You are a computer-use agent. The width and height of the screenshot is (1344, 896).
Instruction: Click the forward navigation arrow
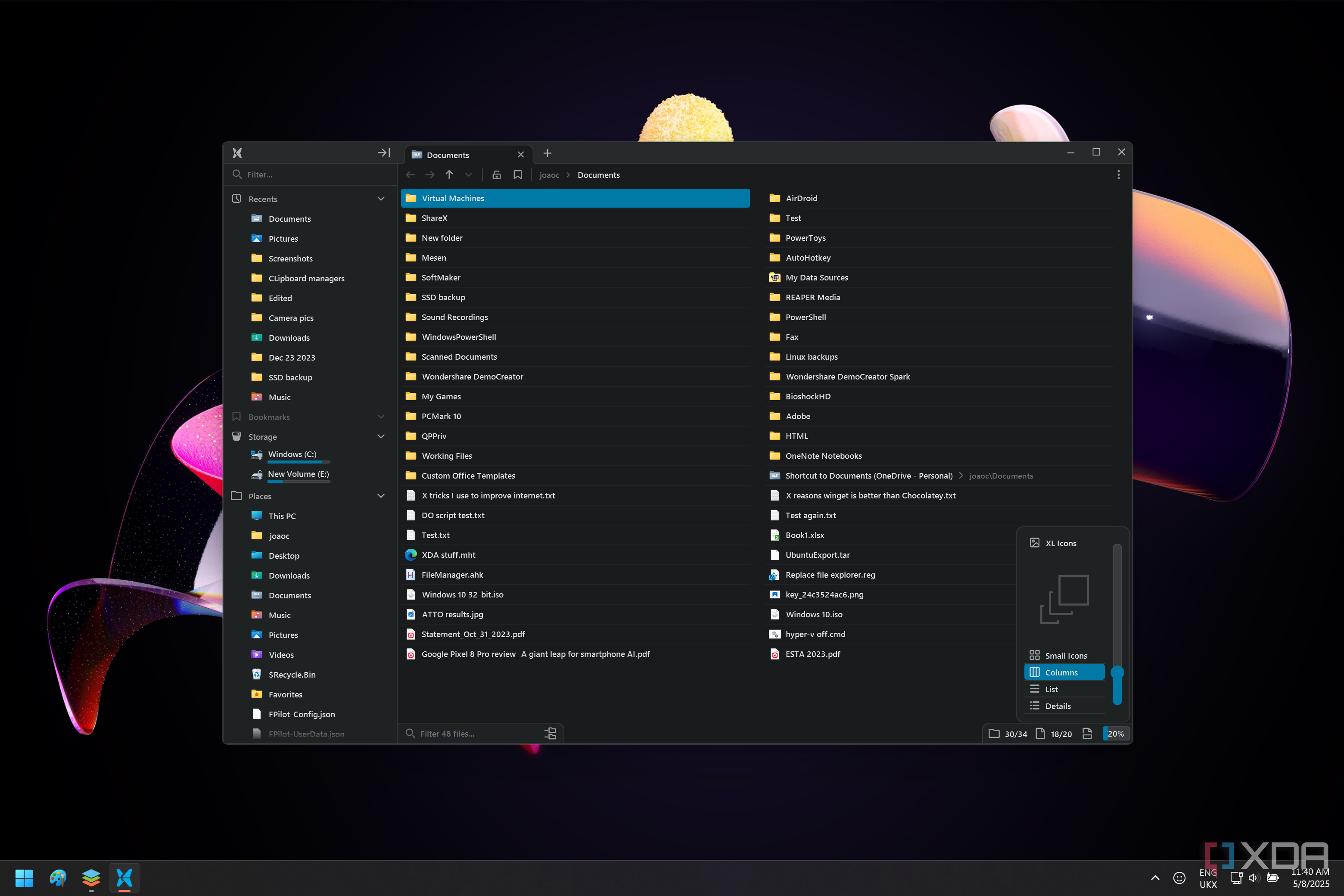[430, 175]
